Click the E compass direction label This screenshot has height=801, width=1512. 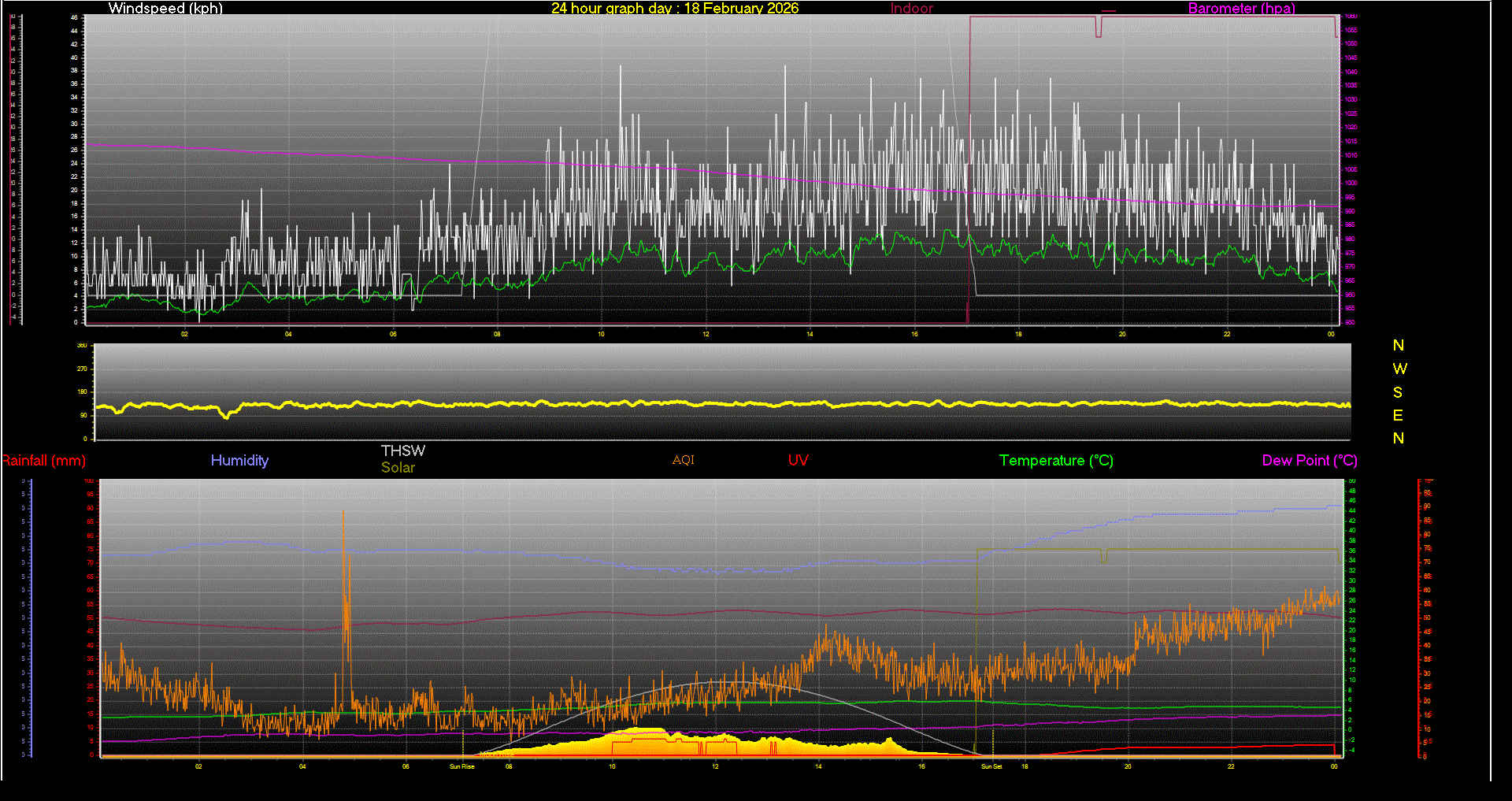pos(1398,415)
